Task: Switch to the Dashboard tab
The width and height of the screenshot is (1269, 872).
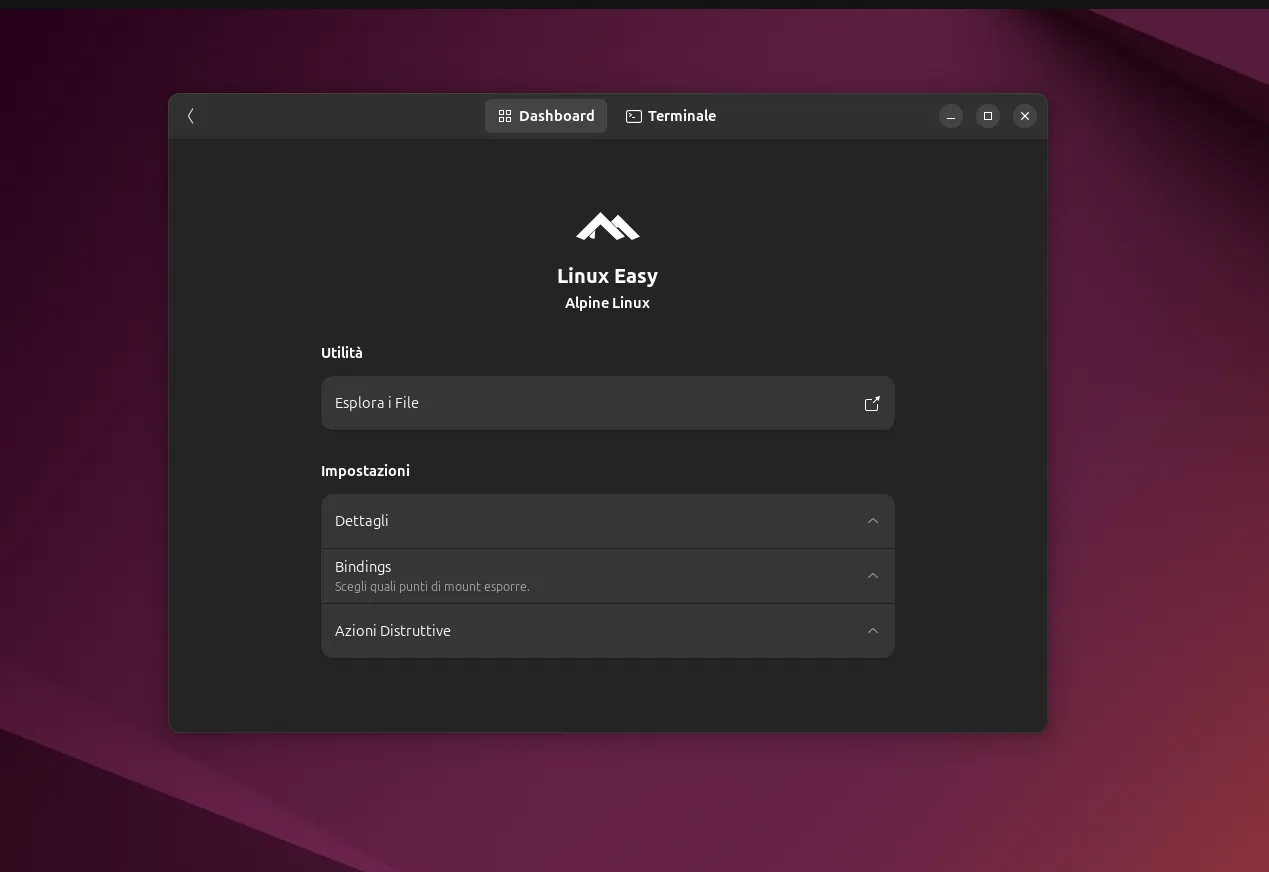Action: [x=546, y=116]
